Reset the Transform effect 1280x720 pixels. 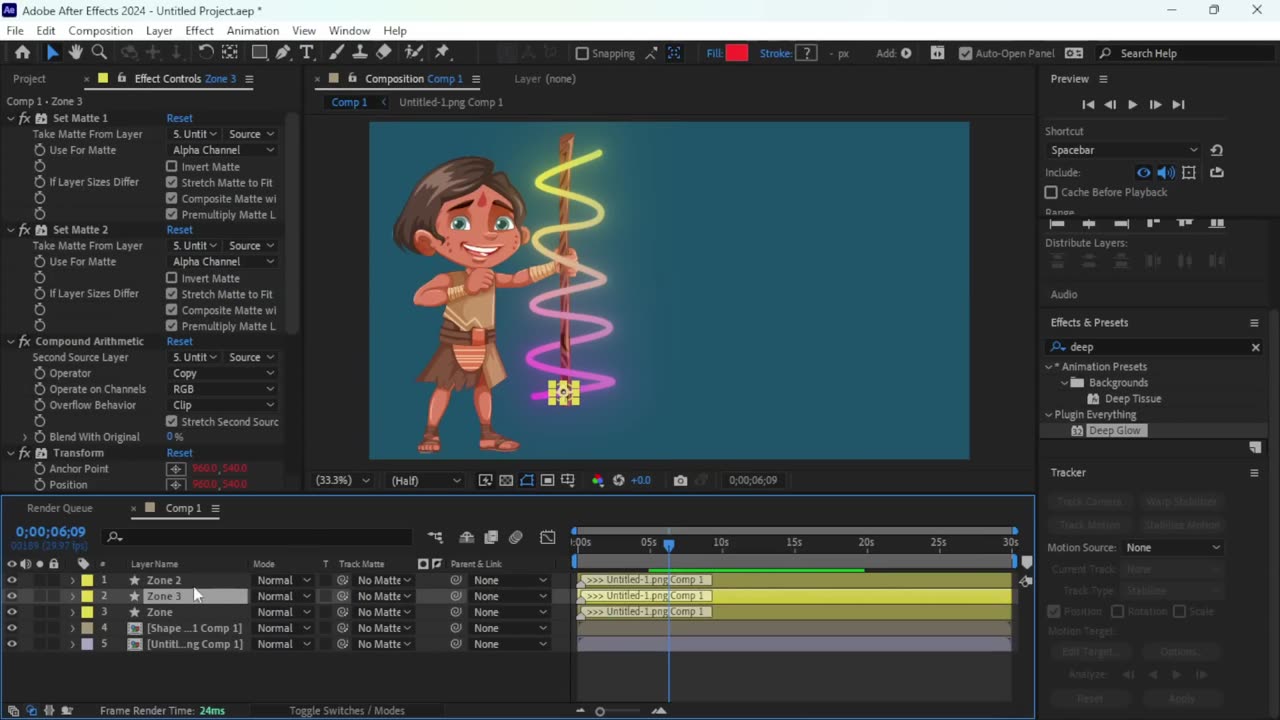pyautogui.click(x=179, y=453)
